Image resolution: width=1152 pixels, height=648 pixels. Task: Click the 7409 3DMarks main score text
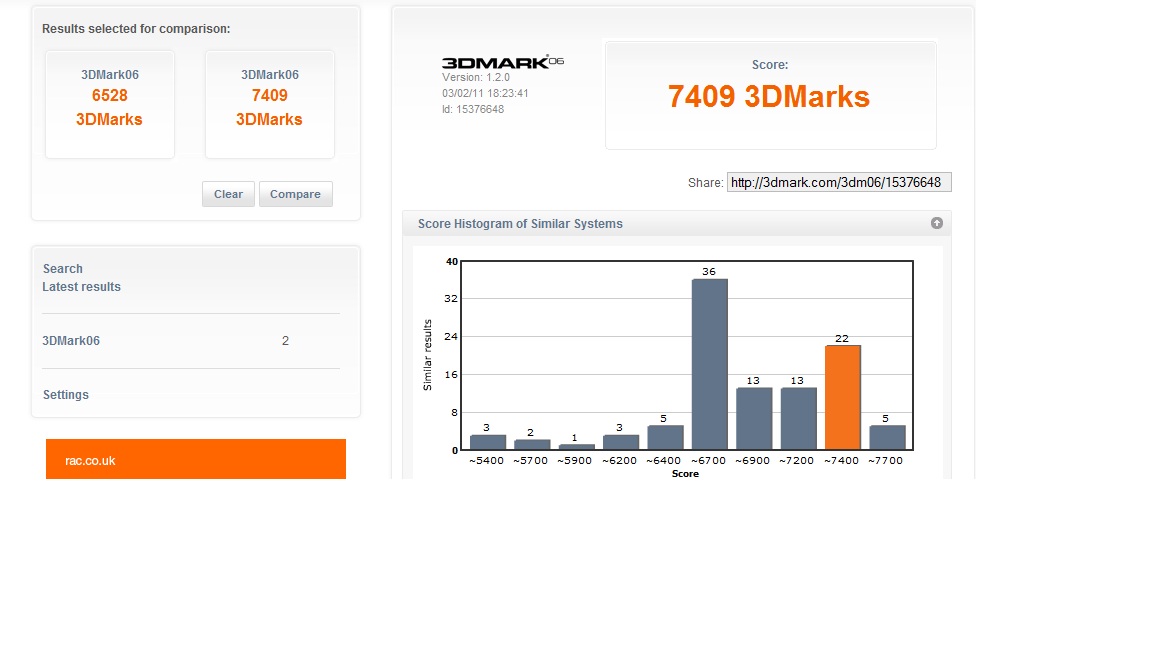pos(768,97)
